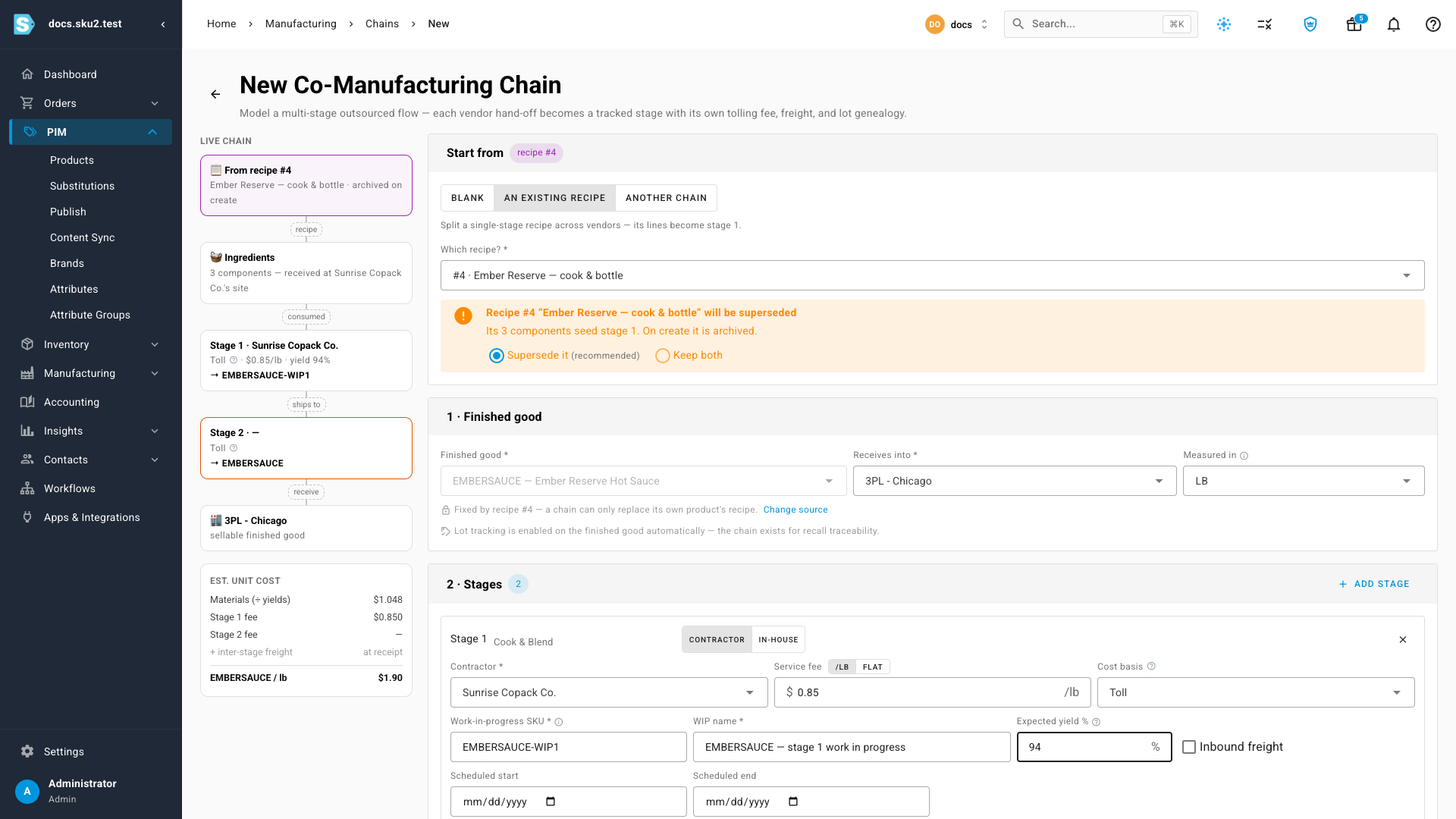The width and height of the screenshot is (1456, 819).
Task: Click help icon beside Expected yield %
Action: click(x=1097, y=722)
